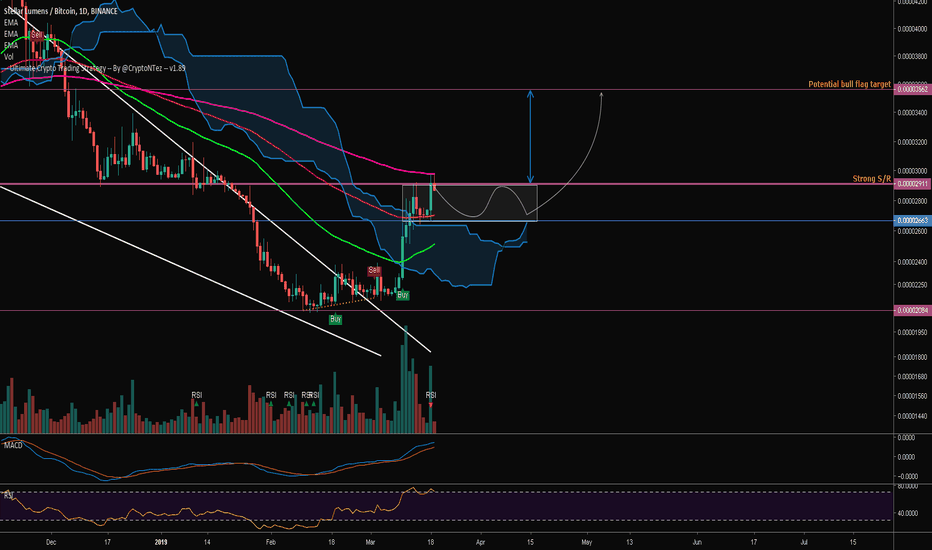Viewport: 932px width, 550px height.
Task: Select the blue vertical measurement arrow
Action: pyautogui.click(x=530, y=137)
